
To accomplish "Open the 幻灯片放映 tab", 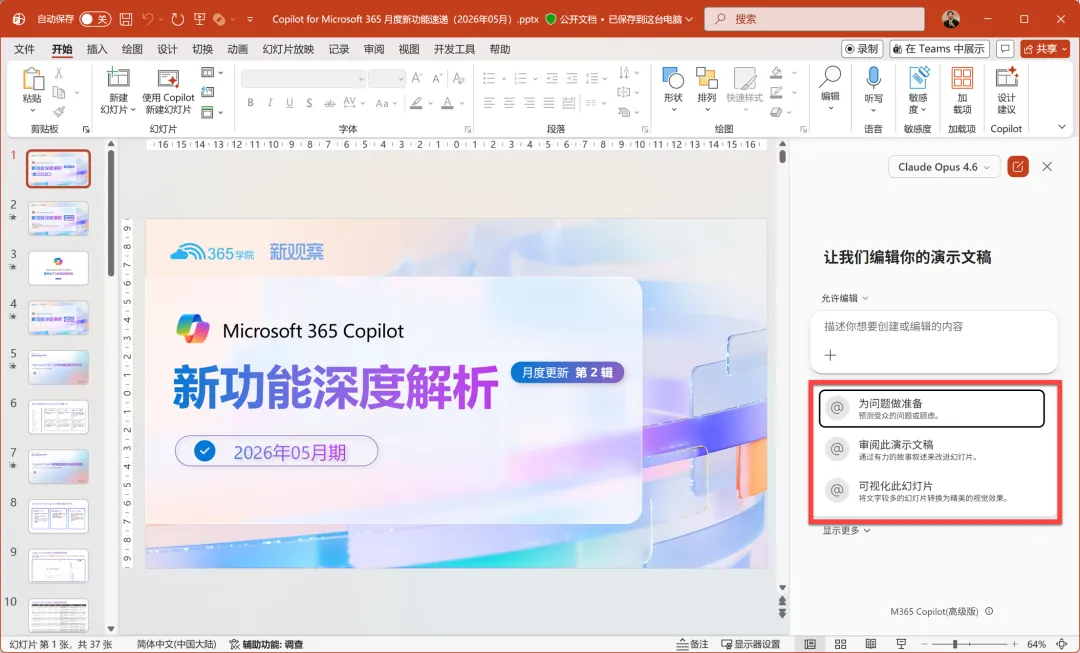I will click(x=288, y=49).
